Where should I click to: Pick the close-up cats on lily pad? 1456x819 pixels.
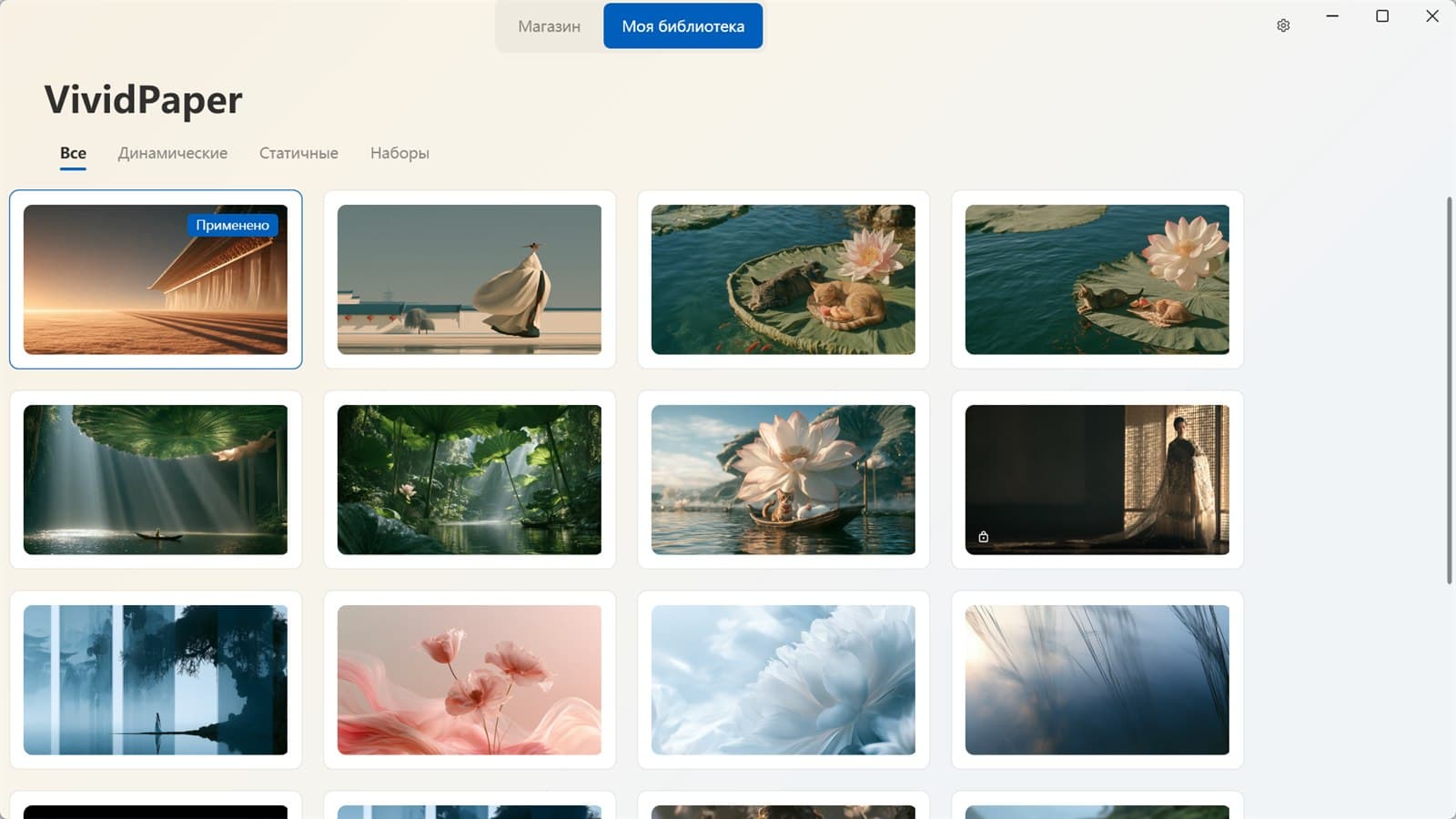pyautogui.click(x=784, y=279)
